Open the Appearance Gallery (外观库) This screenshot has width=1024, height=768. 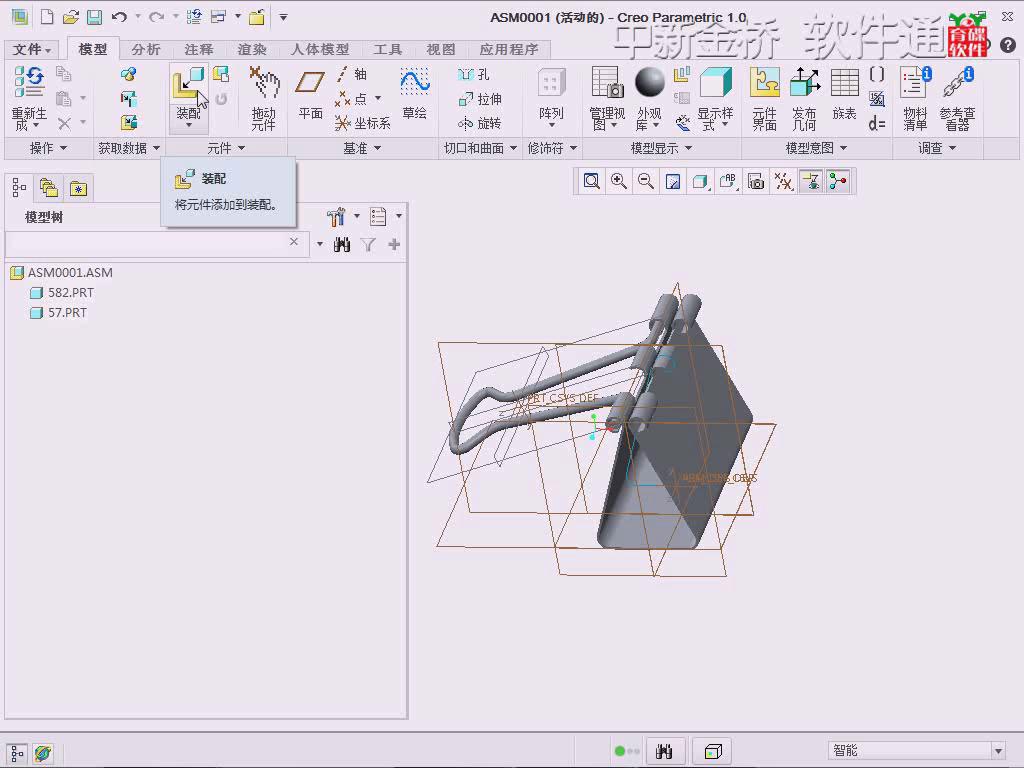click(x=649, y=99)
